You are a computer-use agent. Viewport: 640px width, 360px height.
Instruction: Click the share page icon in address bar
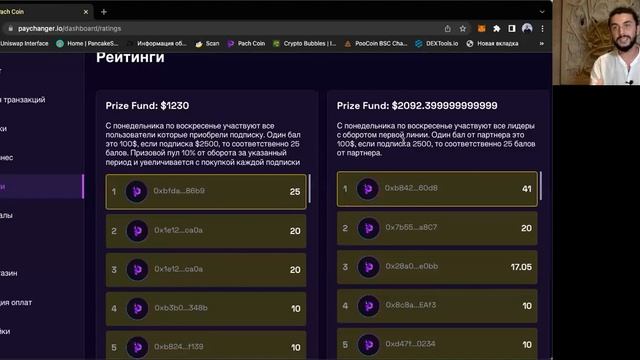point(447,29)
